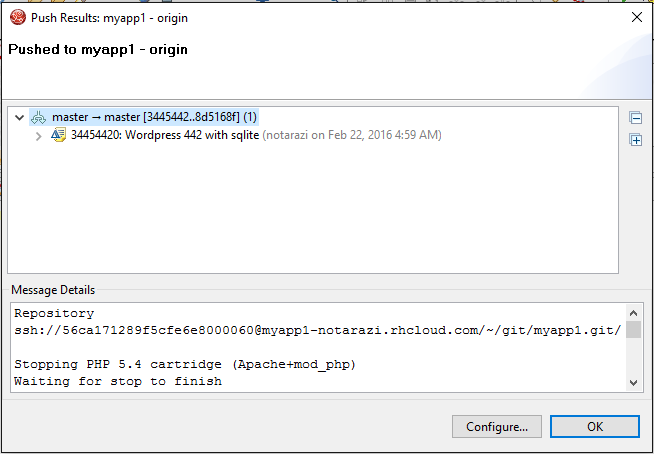Click the empty area of the results tree
654x454 pixels.
[300, 210]
